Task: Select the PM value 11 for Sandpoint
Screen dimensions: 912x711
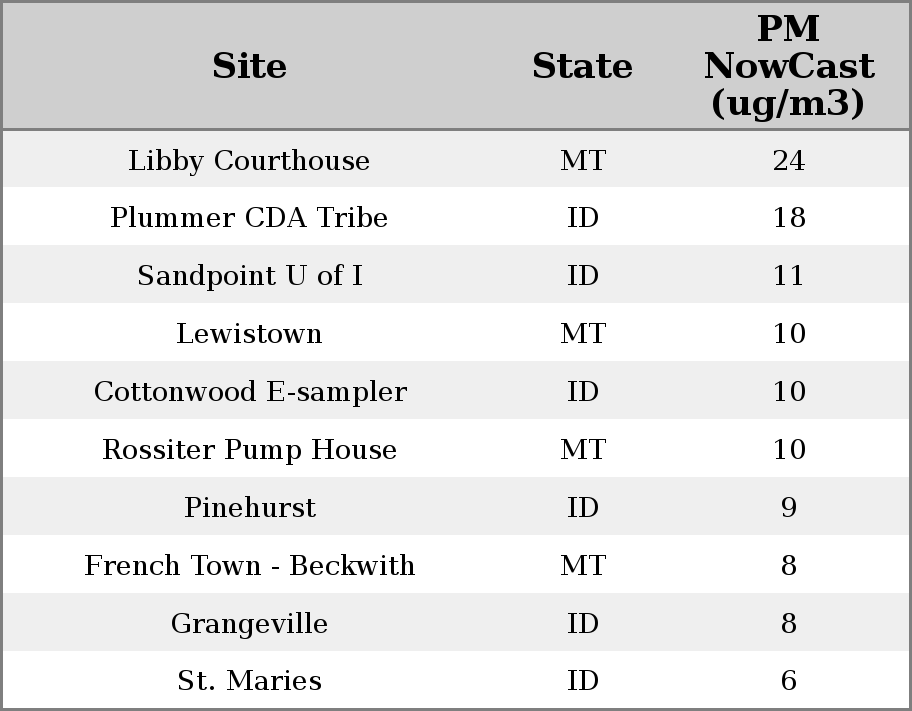Action: [788, 276]
